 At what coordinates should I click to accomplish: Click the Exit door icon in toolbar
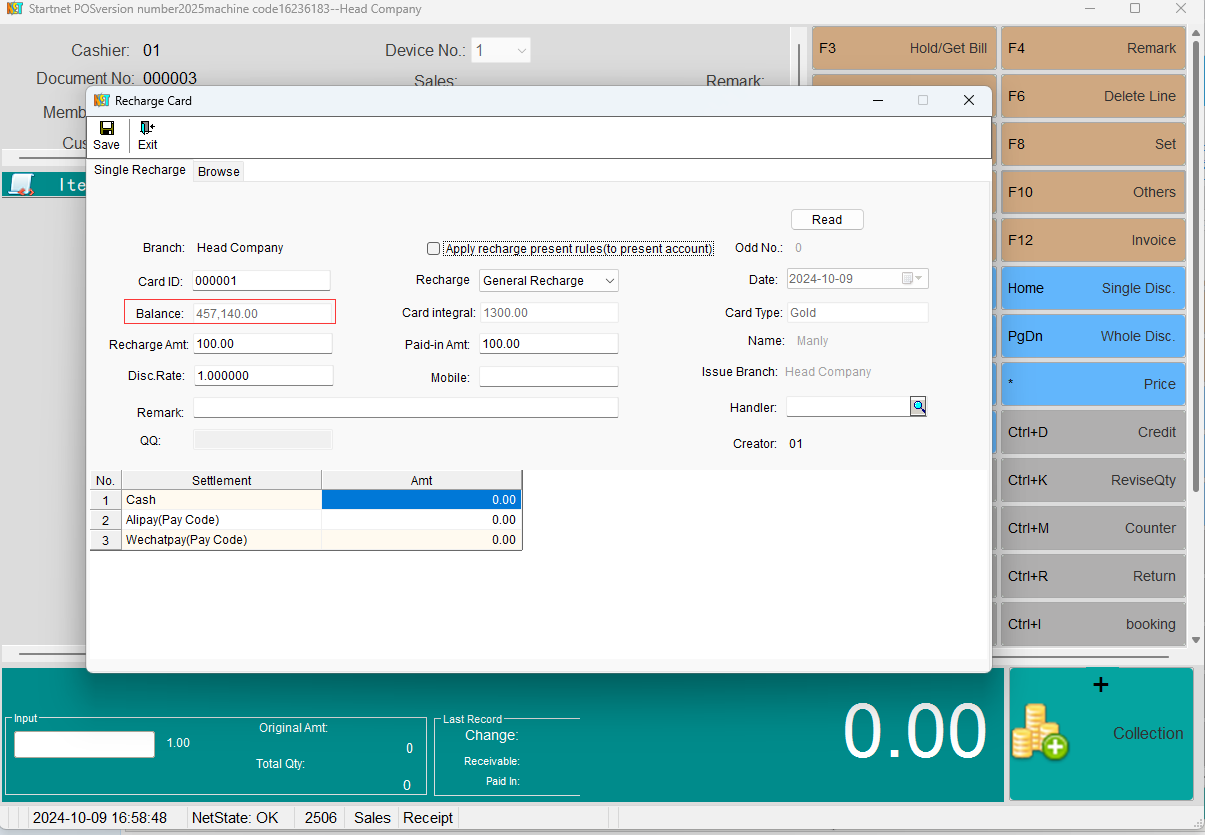pyautogui.click(x=147, y=128)
